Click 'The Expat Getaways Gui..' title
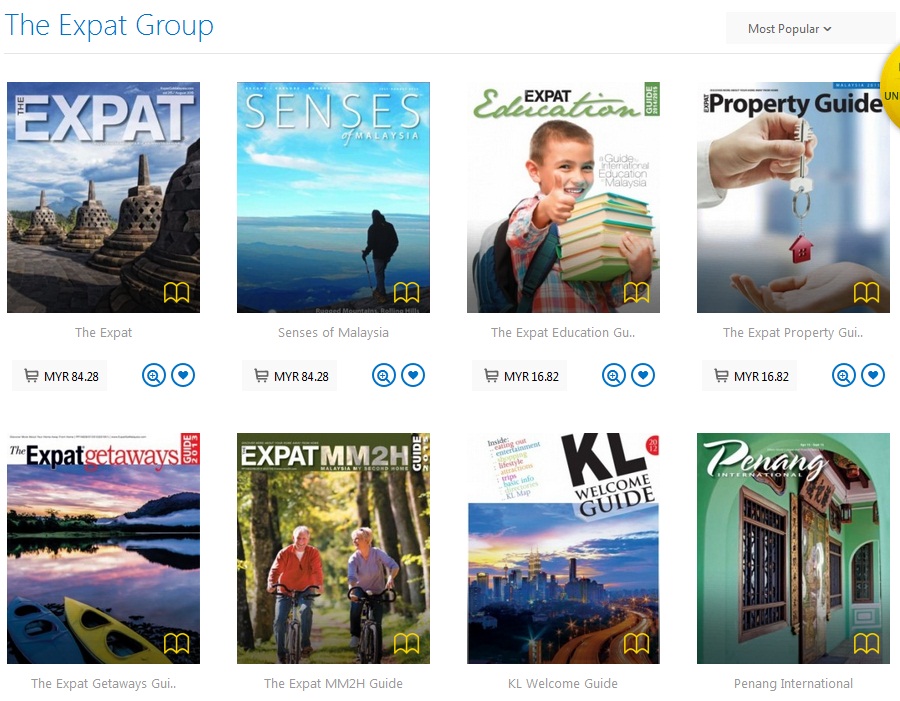Screen dimensions: 900x701 pyautogui.click(x=103, y=683)
